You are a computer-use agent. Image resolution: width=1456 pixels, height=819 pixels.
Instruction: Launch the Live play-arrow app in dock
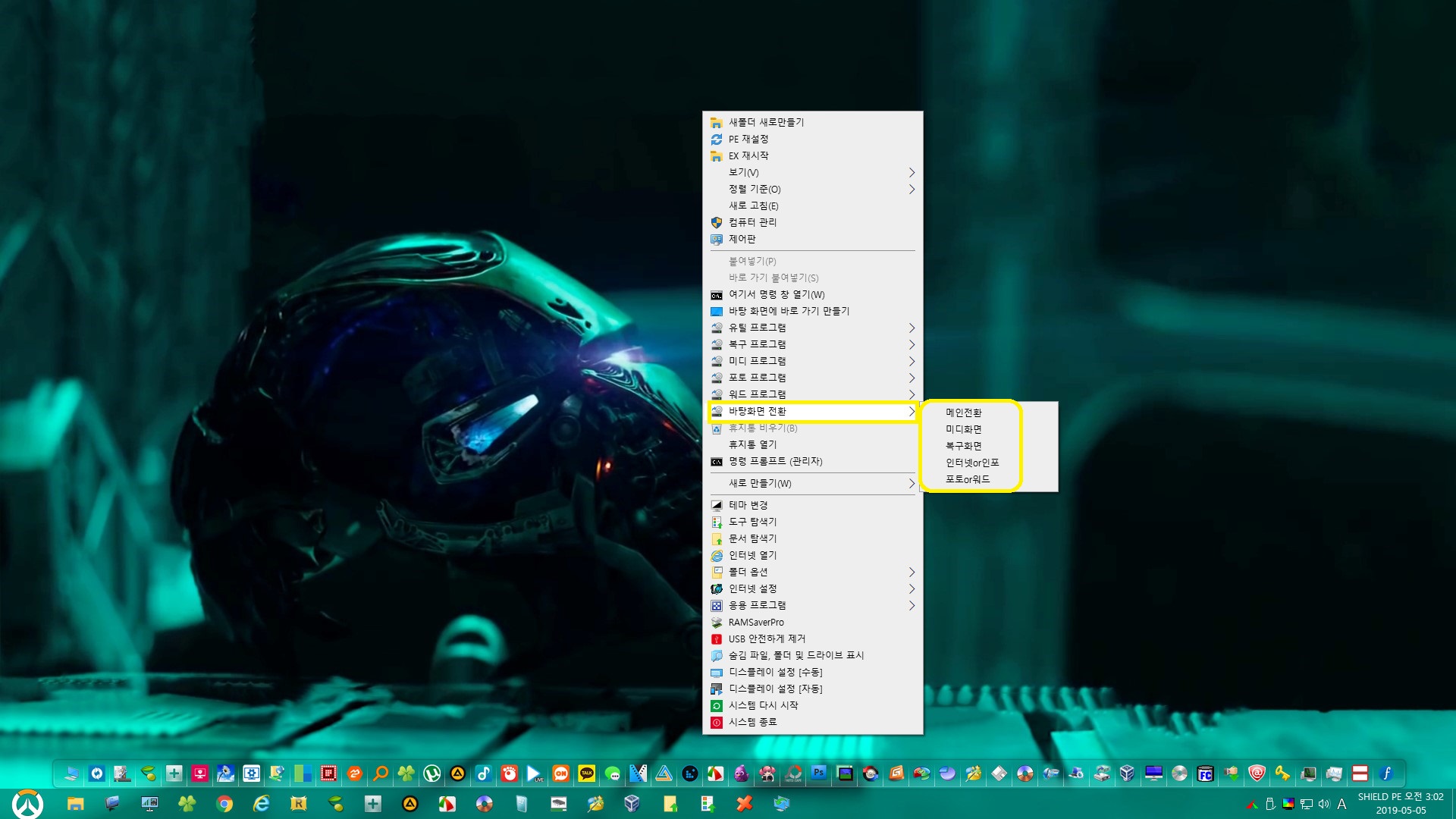[535, 773]
